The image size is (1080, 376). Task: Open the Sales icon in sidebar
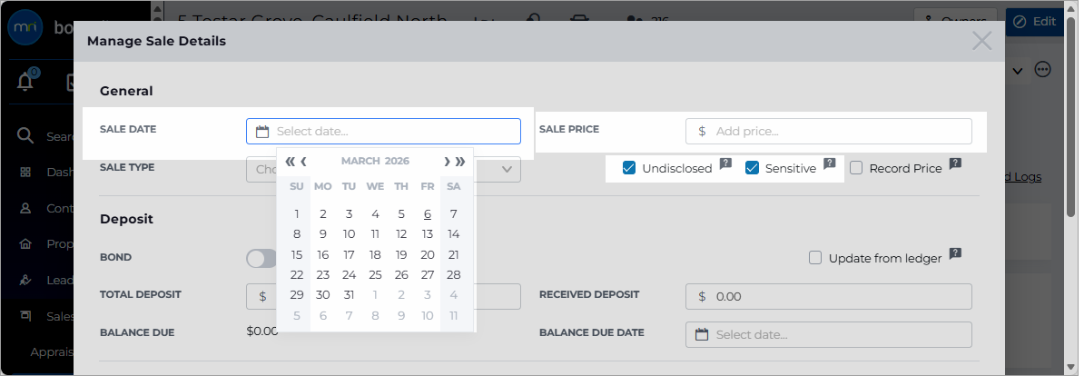pos(25,315)
